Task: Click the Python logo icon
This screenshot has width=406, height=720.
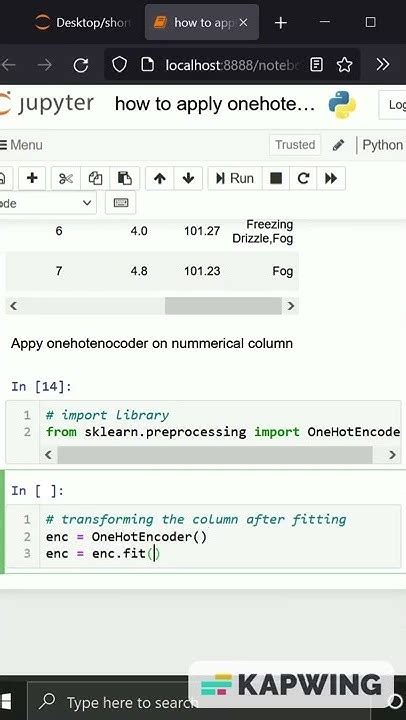Action: point(342,104)
